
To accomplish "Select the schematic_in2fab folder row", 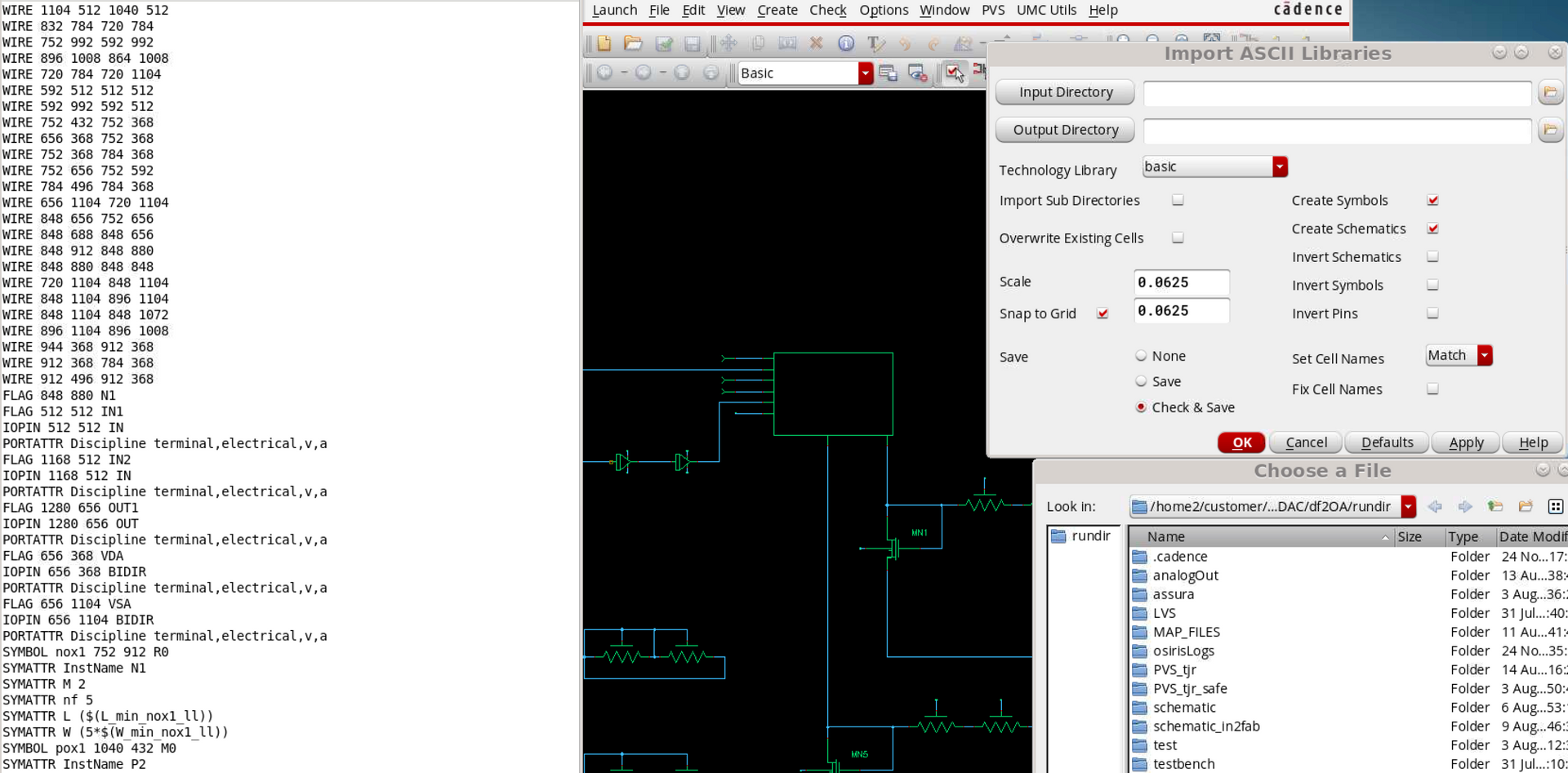I will coord(1347,726).
